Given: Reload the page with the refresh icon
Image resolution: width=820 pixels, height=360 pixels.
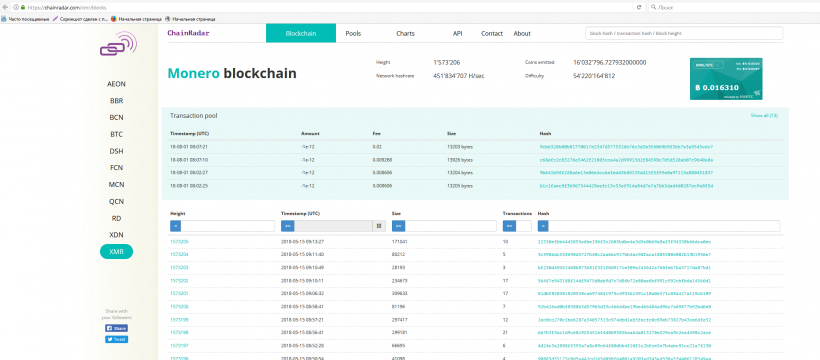Looking at the screenshot, I should (x=639, y=7).
